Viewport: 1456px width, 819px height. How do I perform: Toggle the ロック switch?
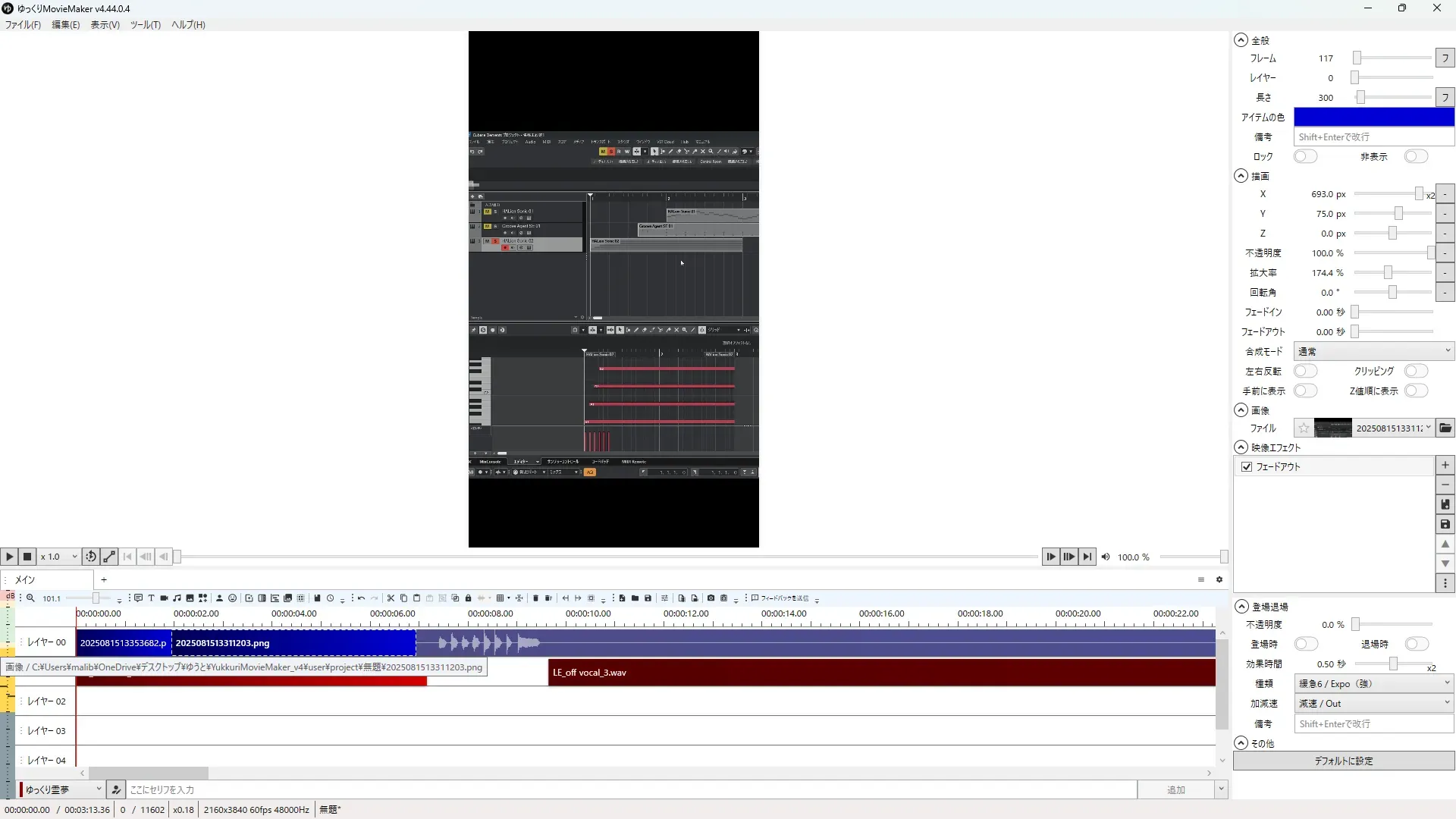click(x=1305, y=156)
